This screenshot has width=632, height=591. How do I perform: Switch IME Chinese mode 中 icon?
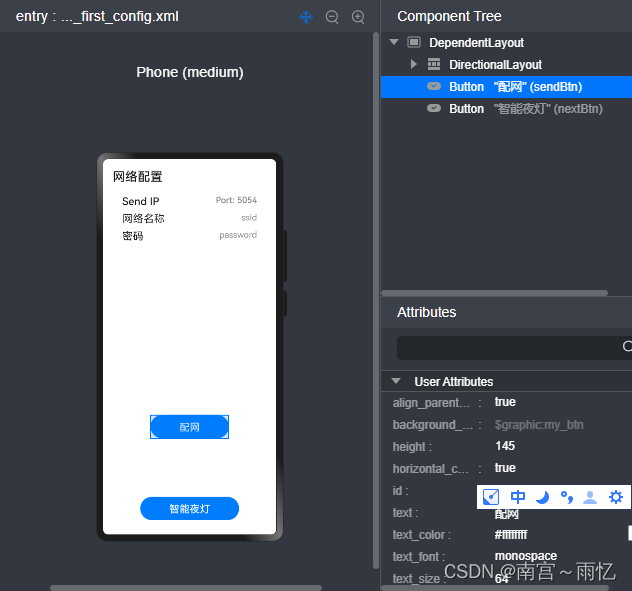518,497
